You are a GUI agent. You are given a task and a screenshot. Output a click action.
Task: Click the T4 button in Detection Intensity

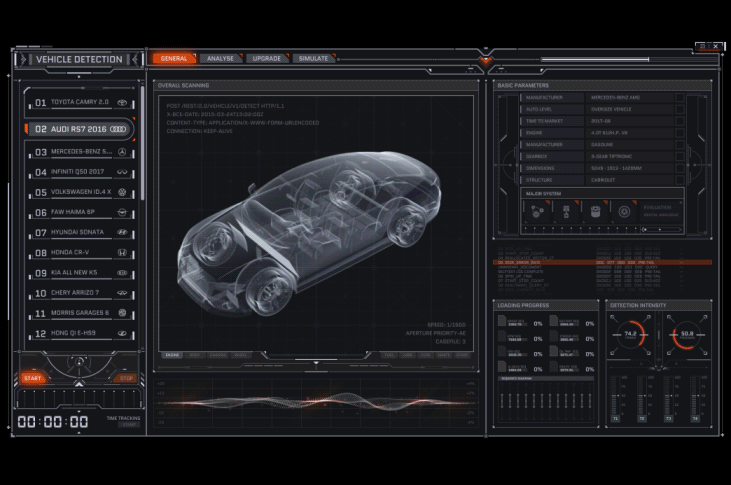[x=695, y=418]
